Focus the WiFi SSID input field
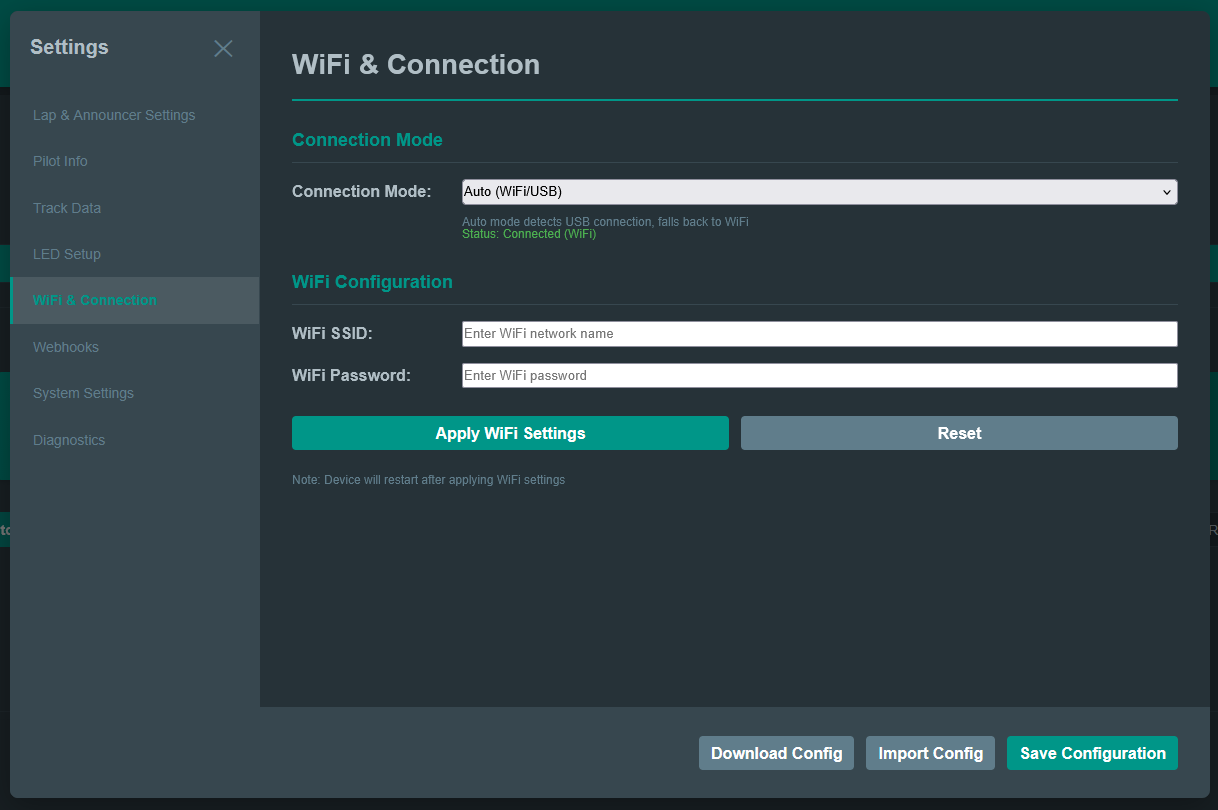The width and height of the screenshot is (1218, 810). click(819, 334)
